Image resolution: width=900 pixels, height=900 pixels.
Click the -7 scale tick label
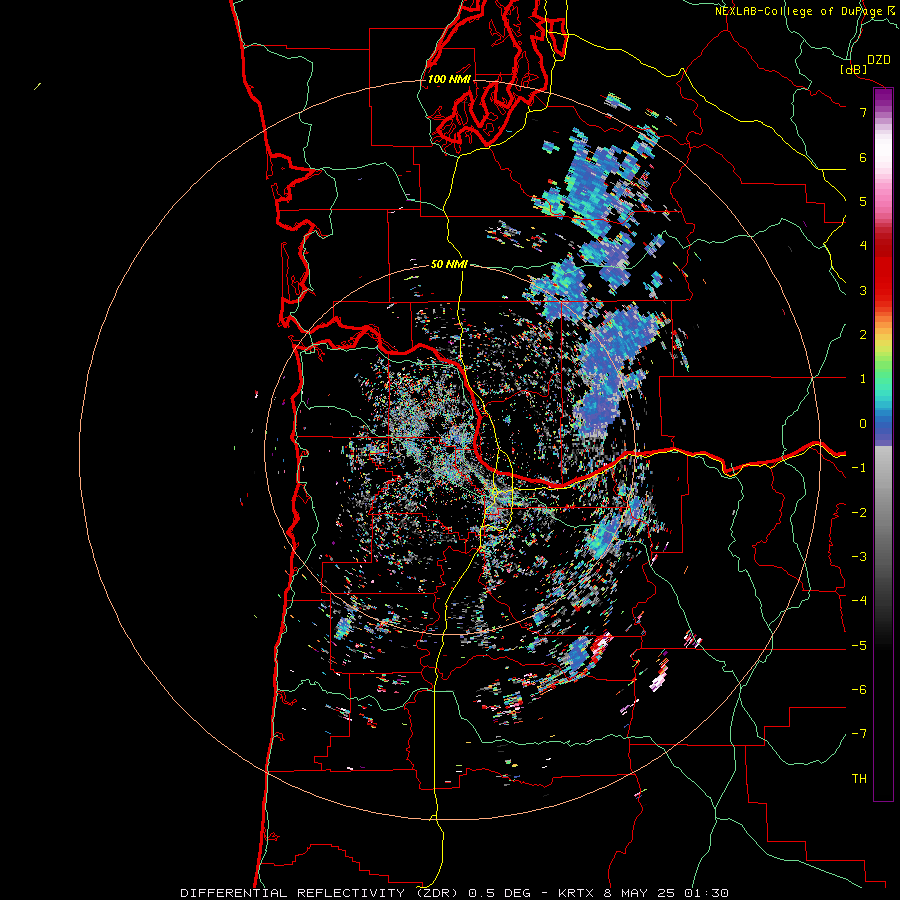pos(859,734)
